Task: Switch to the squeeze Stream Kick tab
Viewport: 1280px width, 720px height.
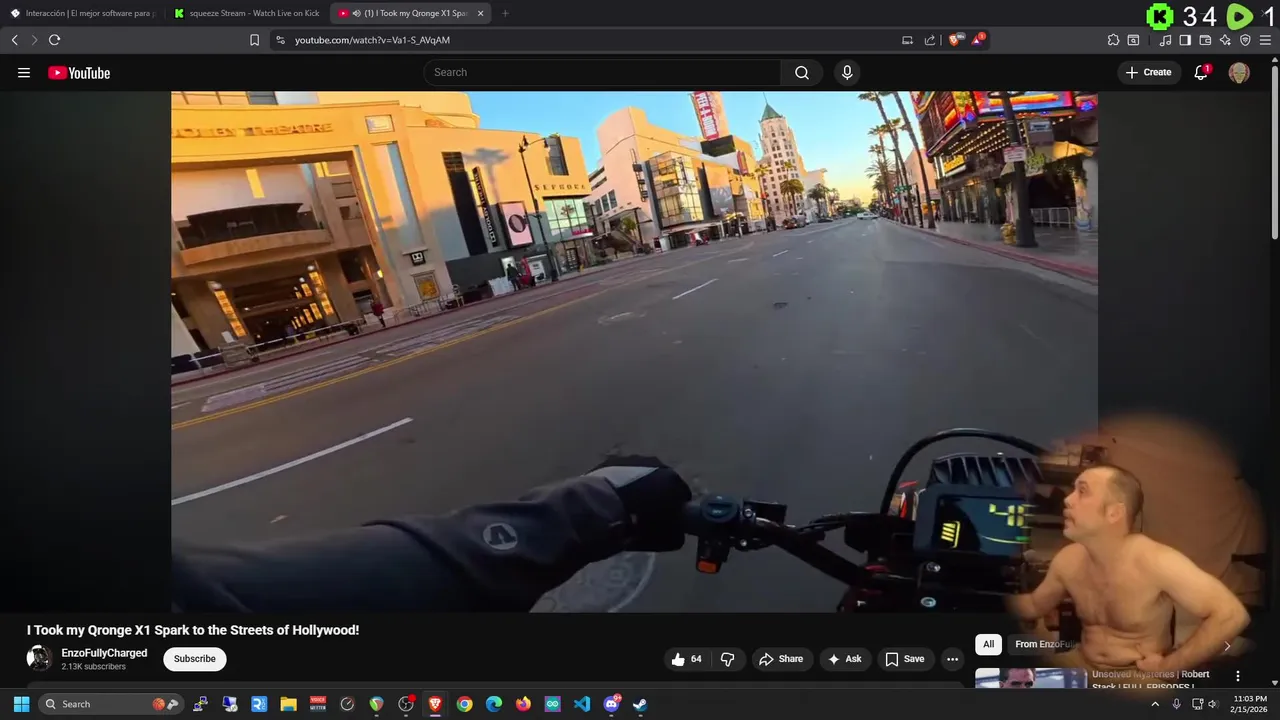Action: pyautogui.click(x=246, y=13)
